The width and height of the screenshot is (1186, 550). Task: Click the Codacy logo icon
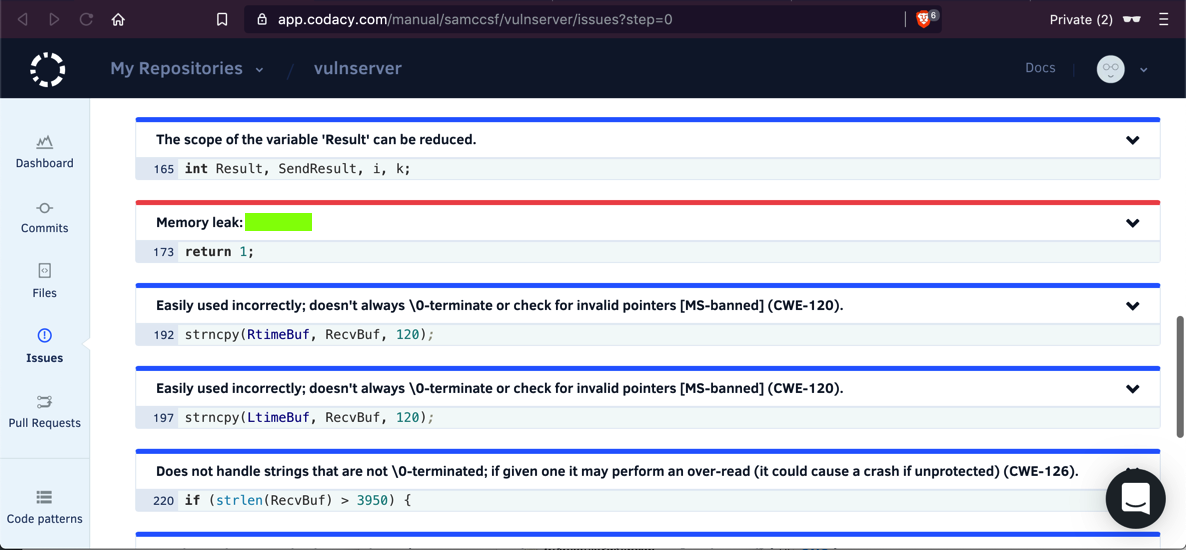[48, 69]
